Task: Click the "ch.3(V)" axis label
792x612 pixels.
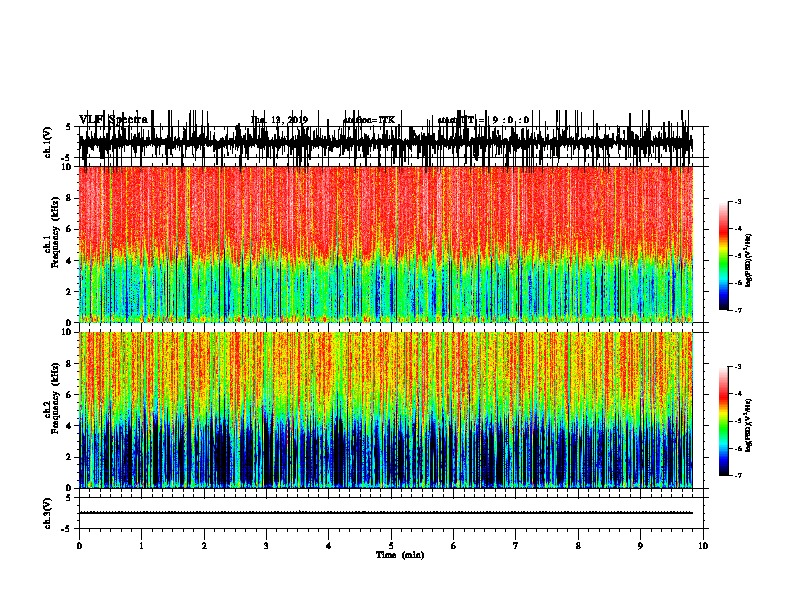Action: [x=47, y=513]
